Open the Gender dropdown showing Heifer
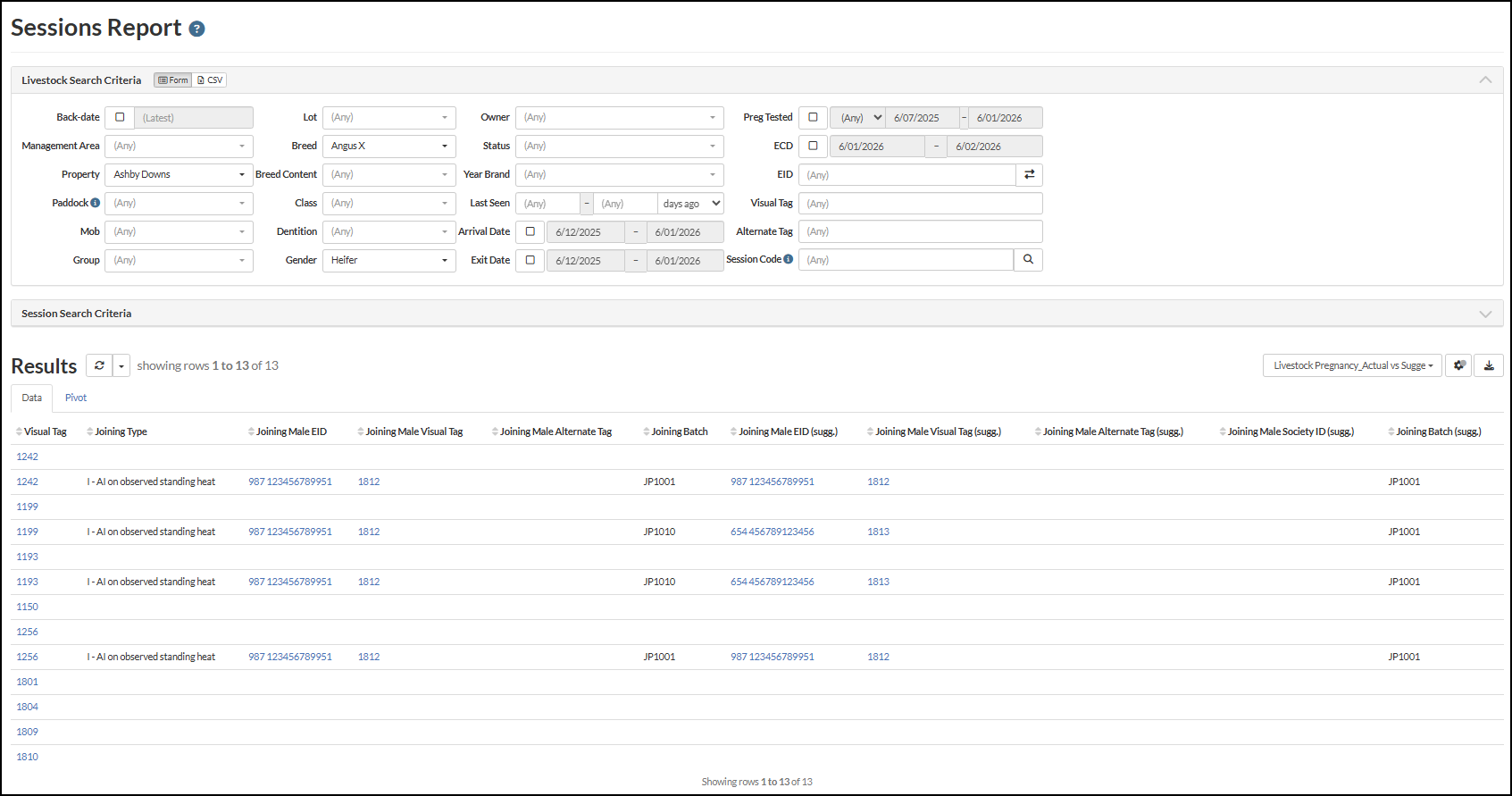 pyautogui.click(x=388, y=261)
